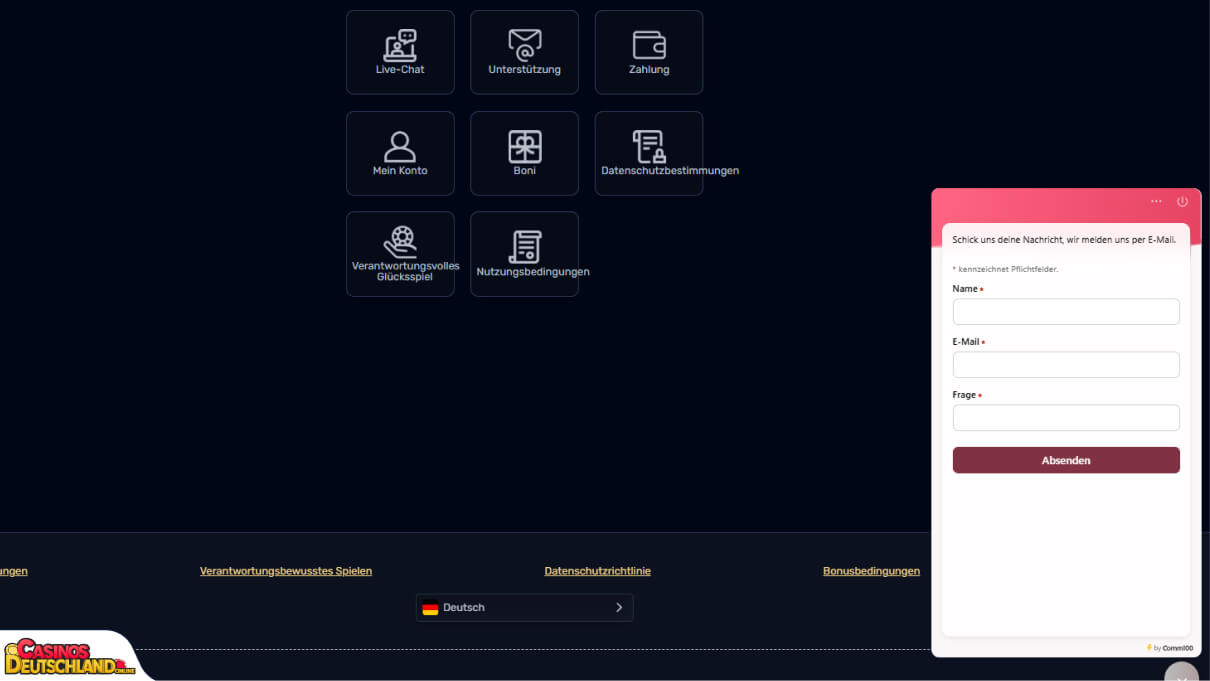1210x681 pixels.
Task: Open the Boni gift tile
Action: [524, 153]
